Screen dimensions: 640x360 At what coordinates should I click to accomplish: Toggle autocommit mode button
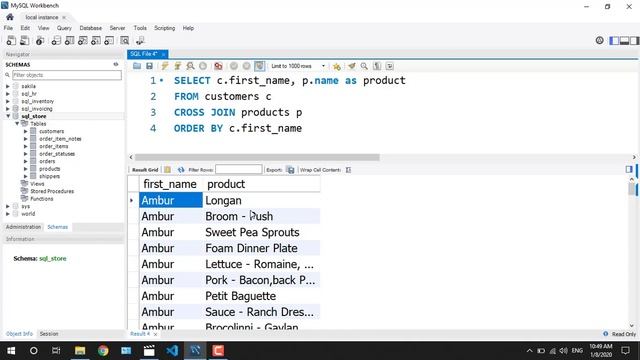pyautogui.click(x=260, y=66)
